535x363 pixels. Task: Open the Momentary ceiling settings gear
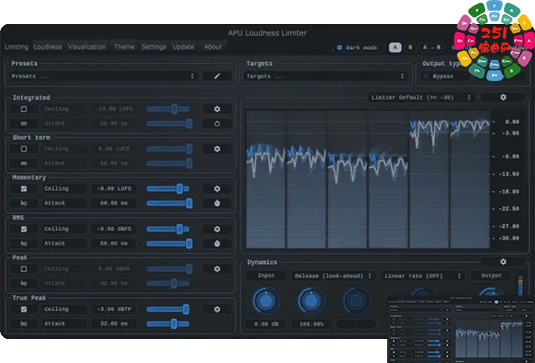[x=217, y=189]
